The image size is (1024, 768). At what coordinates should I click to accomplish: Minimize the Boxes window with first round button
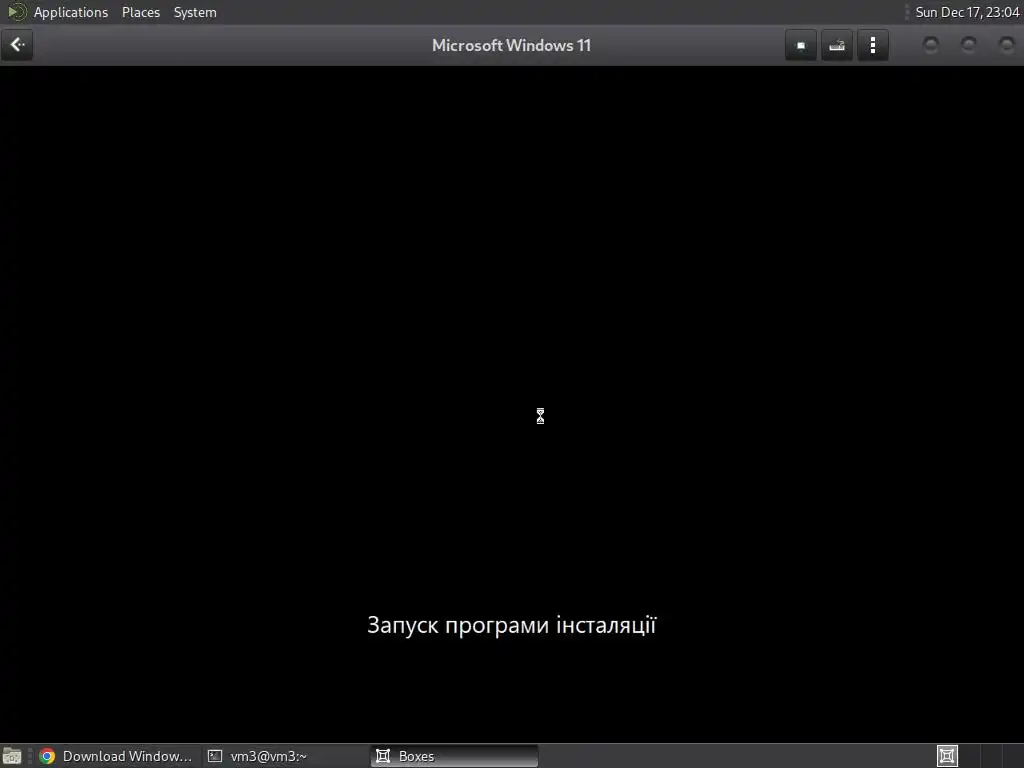[931, 45]
